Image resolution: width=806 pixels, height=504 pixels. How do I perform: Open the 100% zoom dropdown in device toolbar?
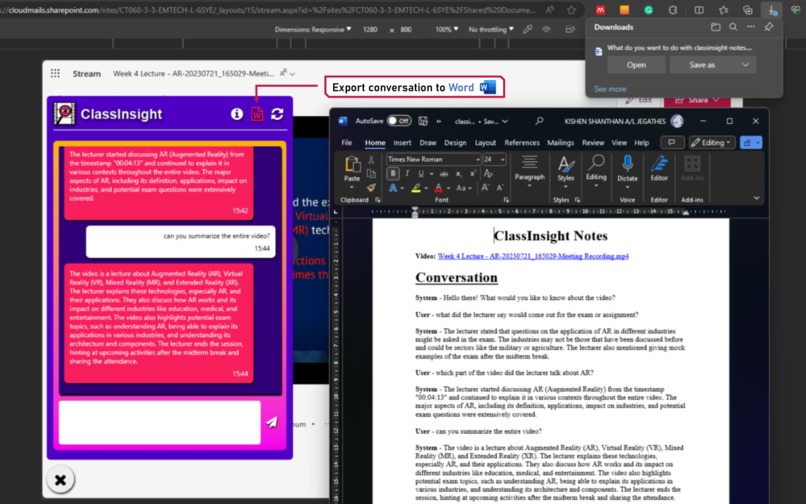coord(447,29)
